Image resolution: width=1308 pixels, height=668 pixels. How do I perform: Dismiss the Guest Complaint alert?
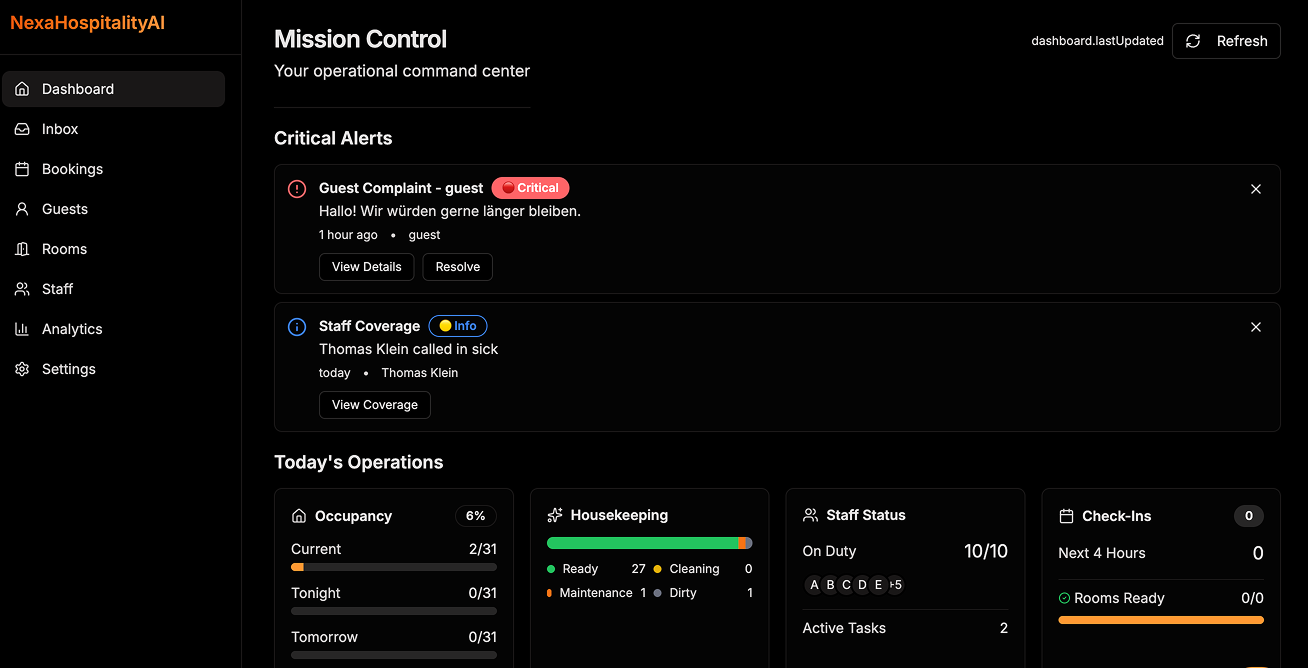pyautogui.click(x=1256, y=188)
